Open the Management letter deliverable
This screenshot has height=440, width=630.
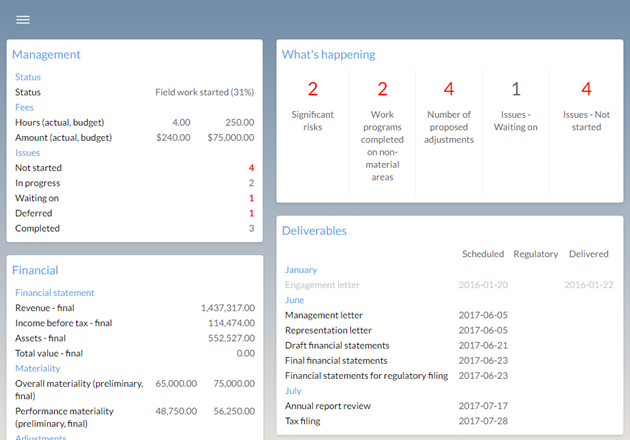coord(324,315)
